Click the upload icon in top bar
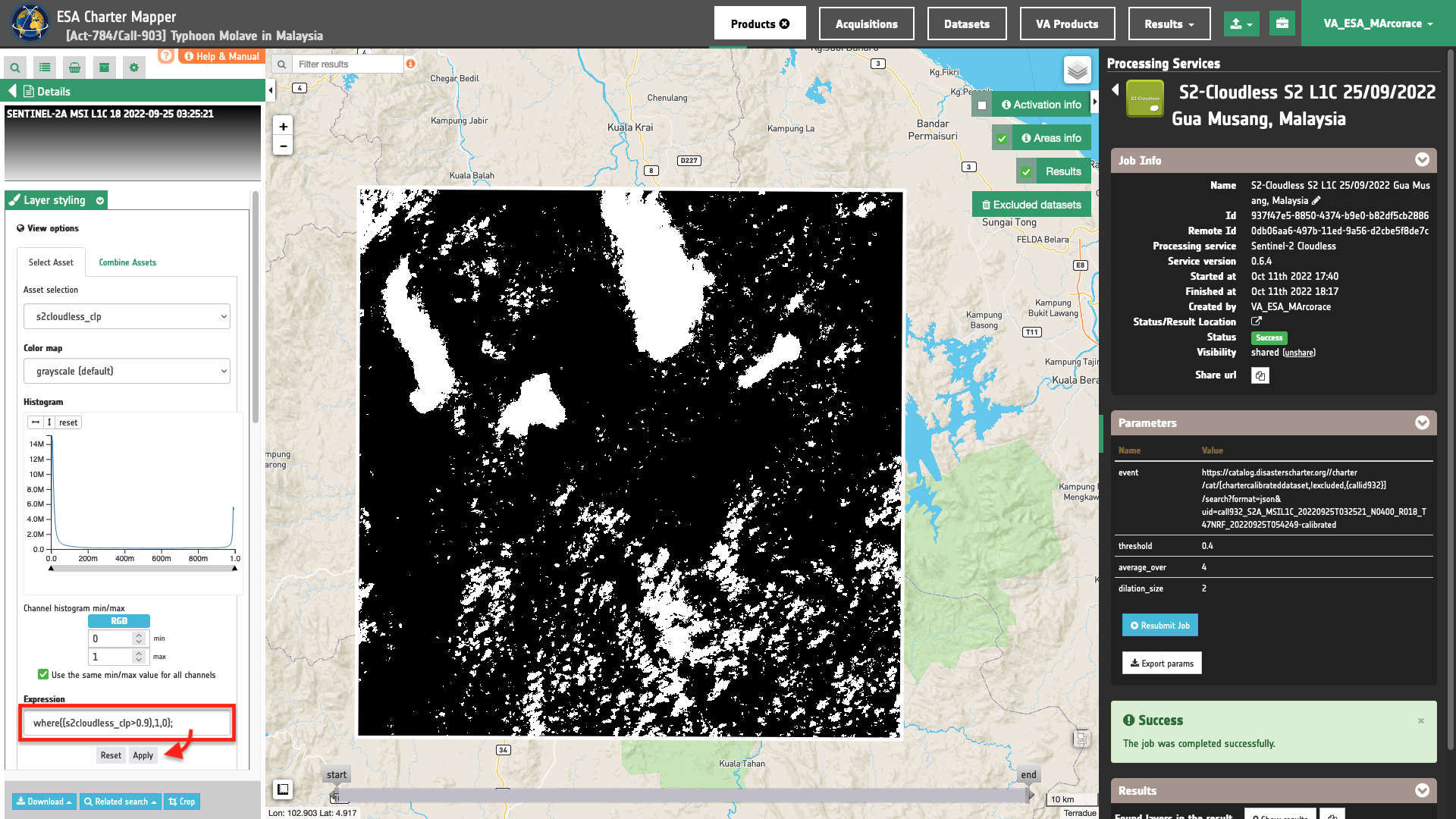Screen dimensions: 1456x819 click(1241, 24)
